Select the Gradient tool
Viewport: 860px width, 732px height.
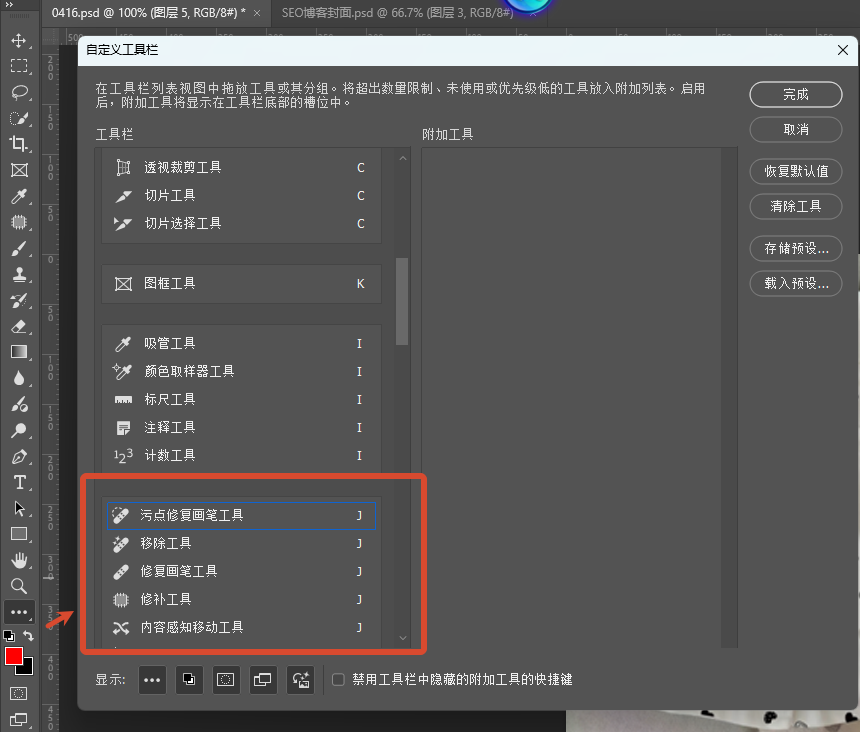[18, 352]
